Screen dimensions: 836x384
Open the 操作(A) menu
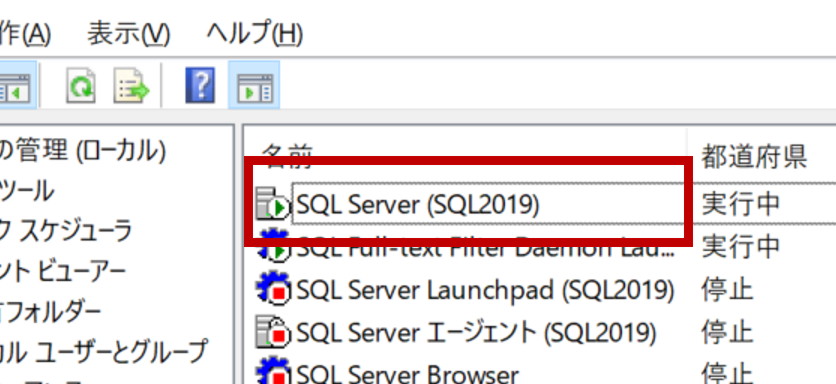26,34
